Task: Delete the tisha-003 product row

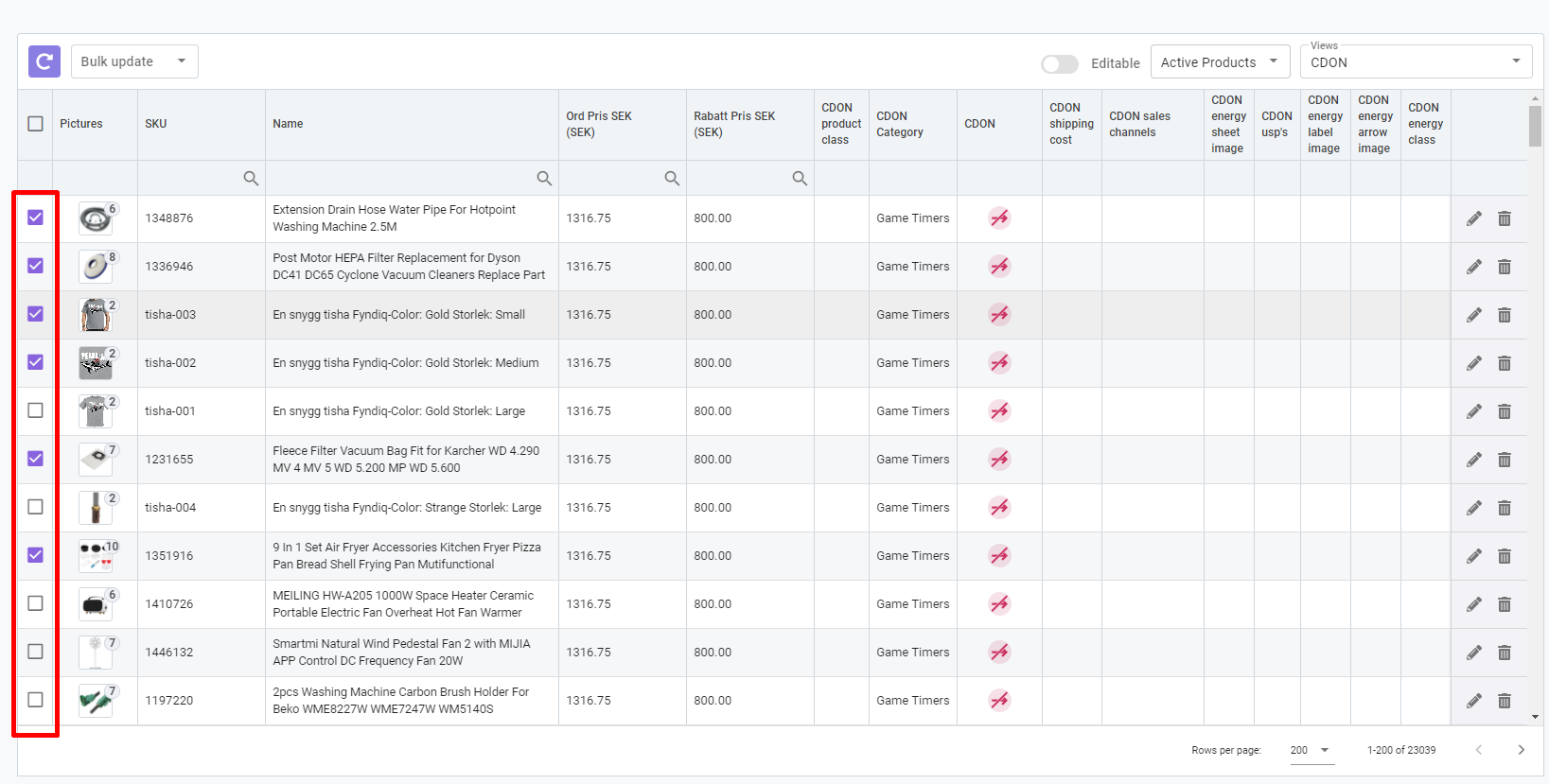Action: (x=1505, y=315)
